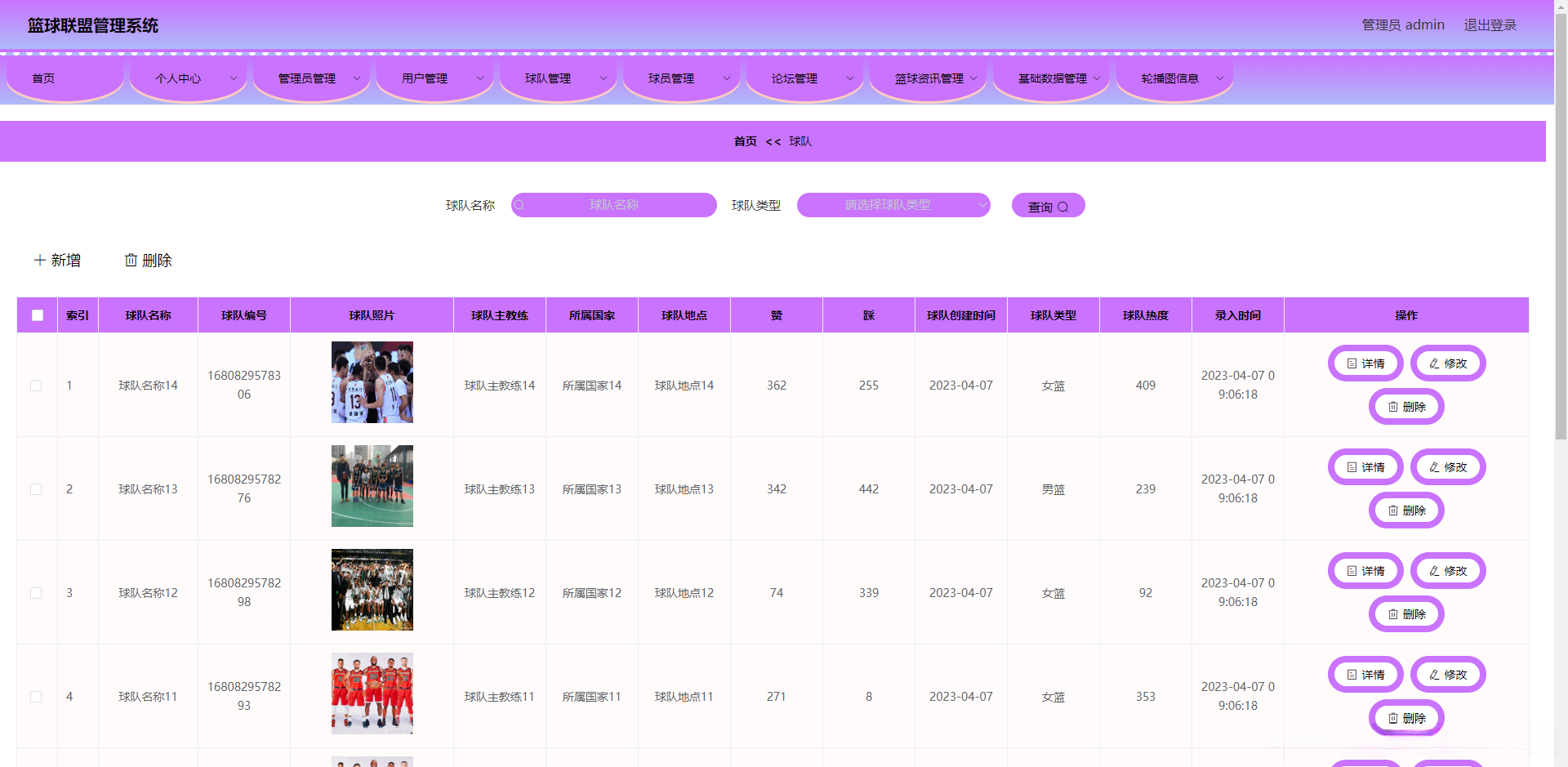Expand the 轮播图信息 menu chevron
This screenshot has height=767, width=1568.
coord(1220,78)
